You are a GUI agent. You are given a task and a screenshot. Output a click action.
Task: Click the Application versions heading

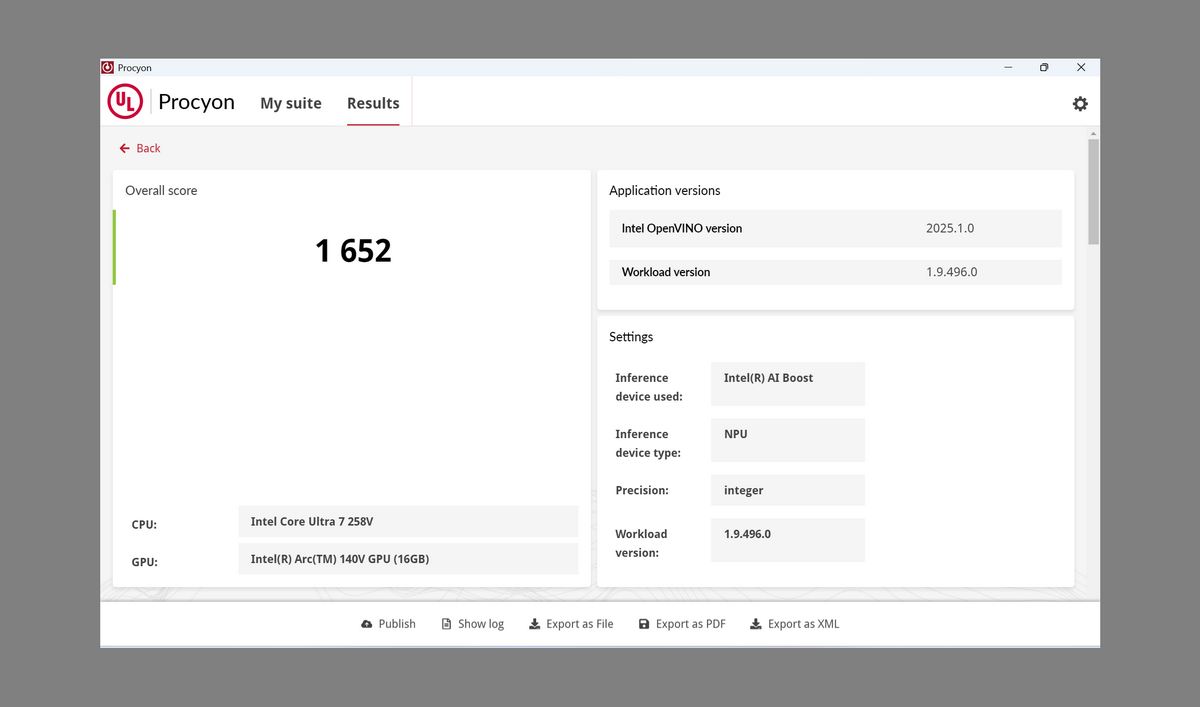click(x=665, y=190)
